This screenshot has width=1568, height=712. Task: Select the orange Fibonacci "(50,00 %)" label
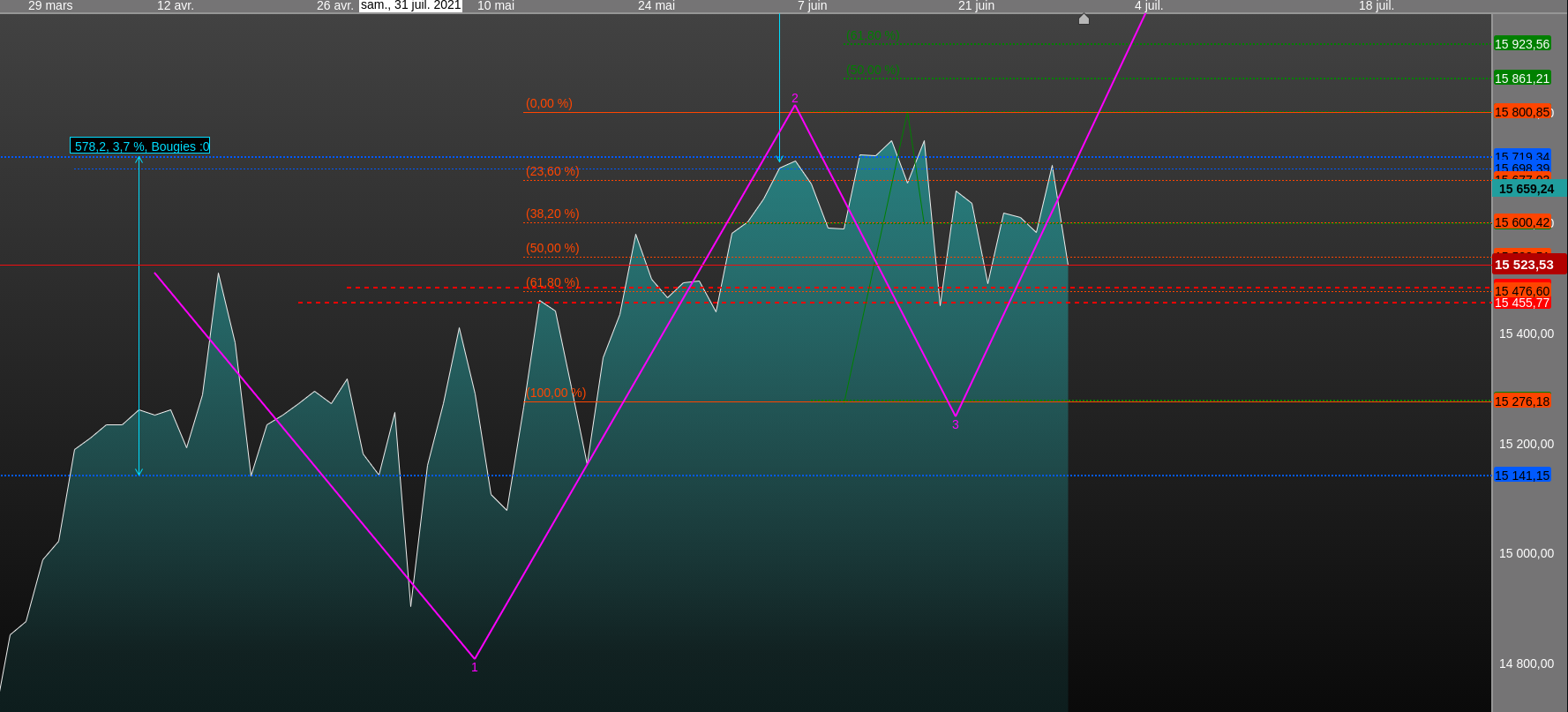click(552, 248)
